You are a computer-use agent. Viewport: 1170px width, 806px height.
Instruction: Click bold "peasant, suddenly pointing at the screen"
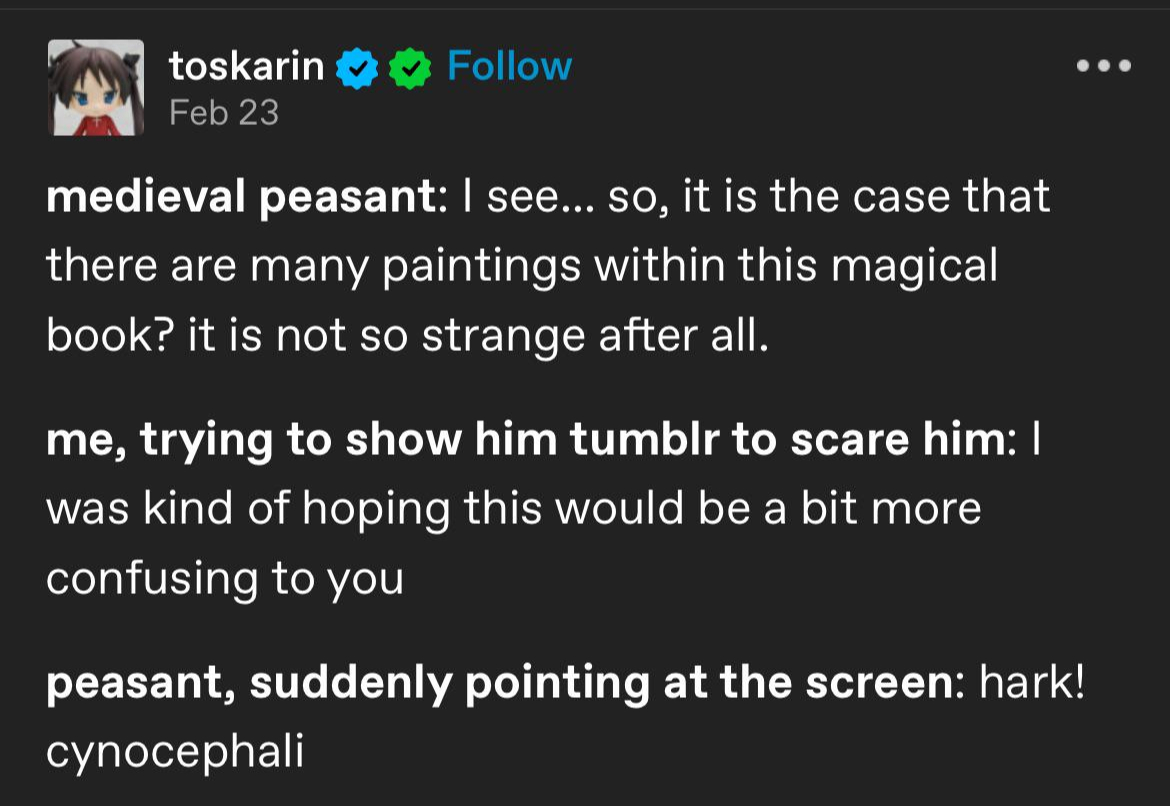[x=498, y=683]
